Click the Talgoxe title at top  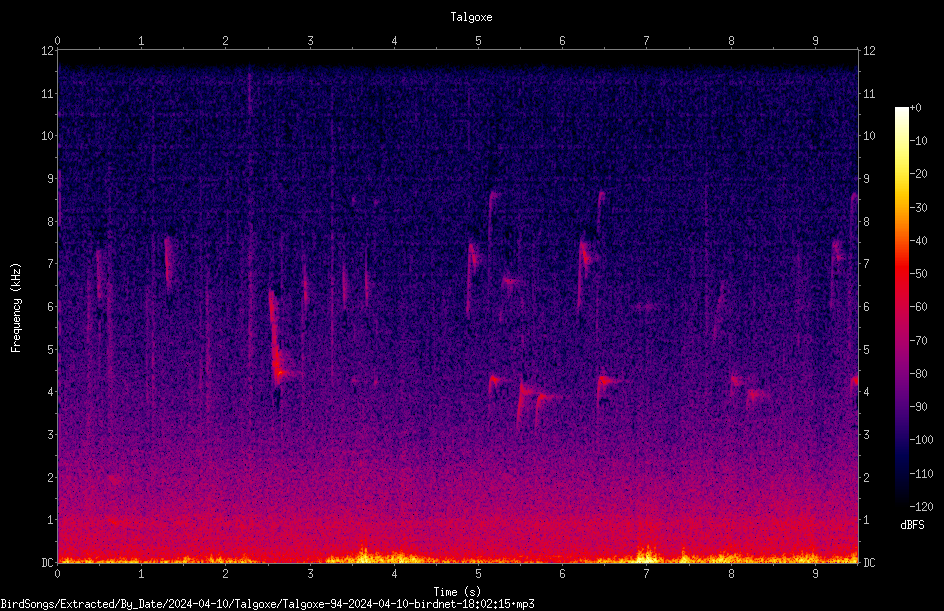tap(471, 17)
